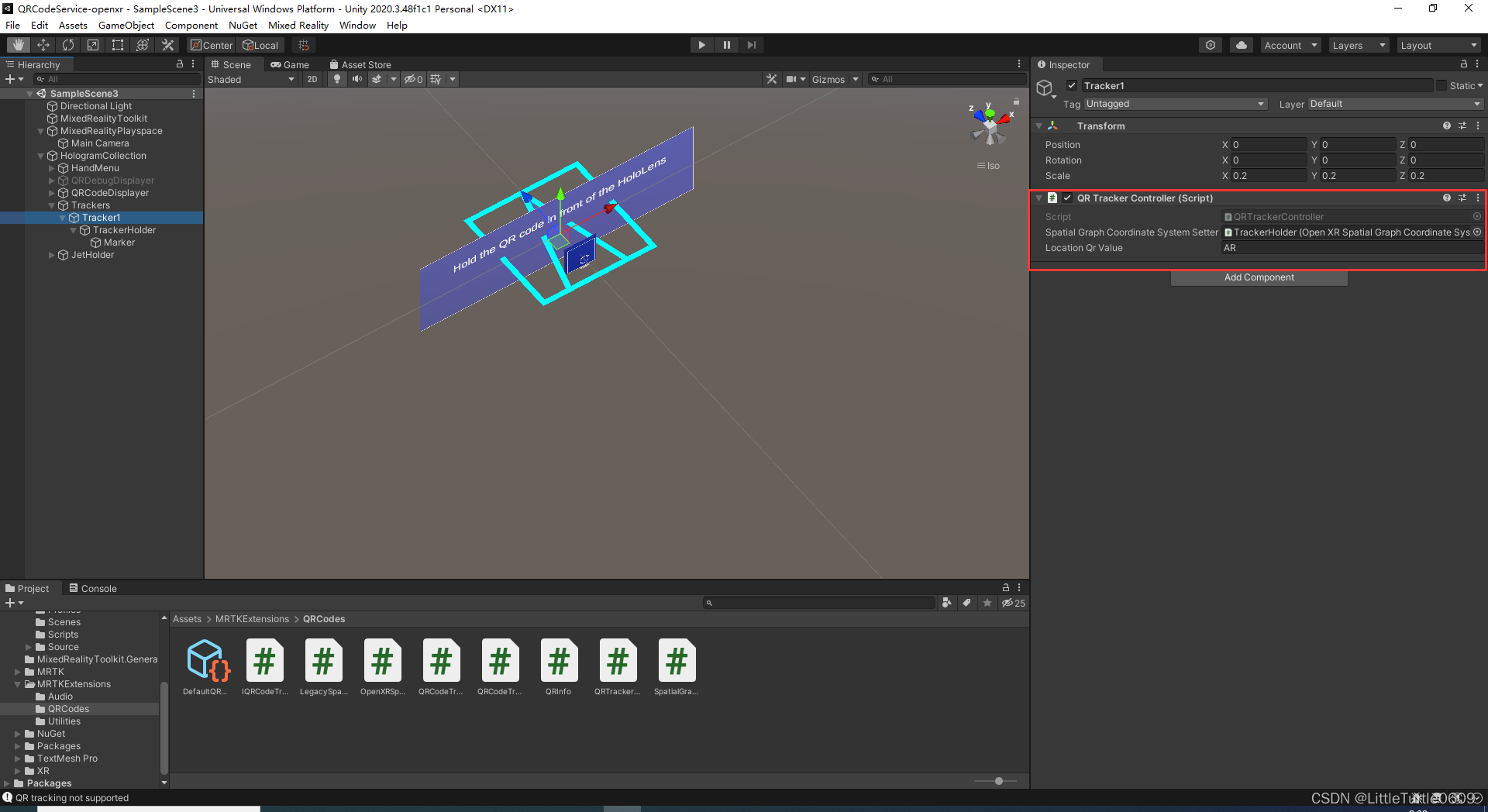Edit Location Qr Value field
The height and width of the screenshot is (812, 1488).
[1352, 248]
